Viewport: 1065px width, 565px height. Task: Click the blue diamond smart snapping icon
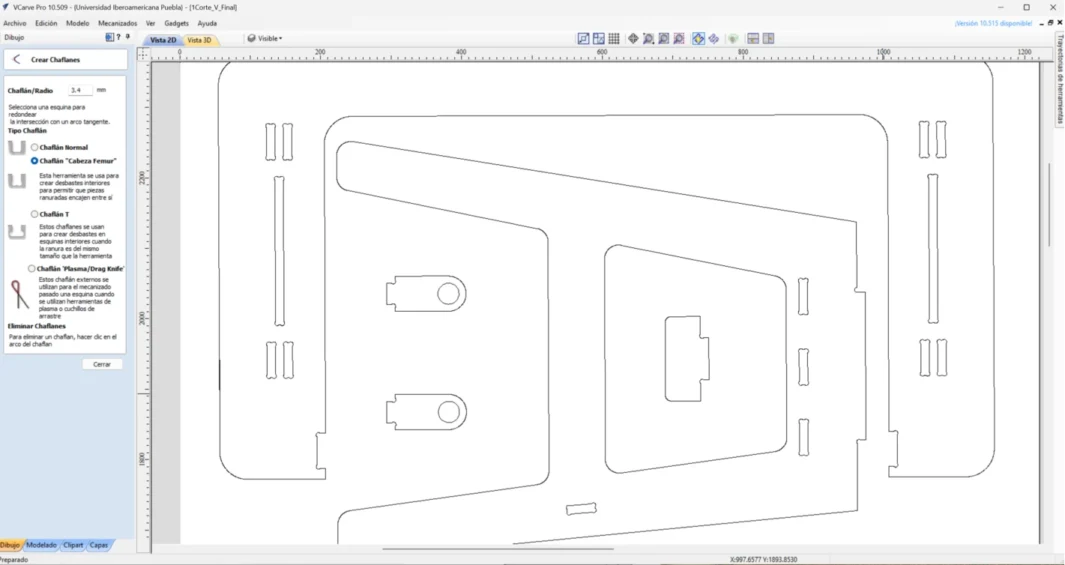(x=714, y=39)
